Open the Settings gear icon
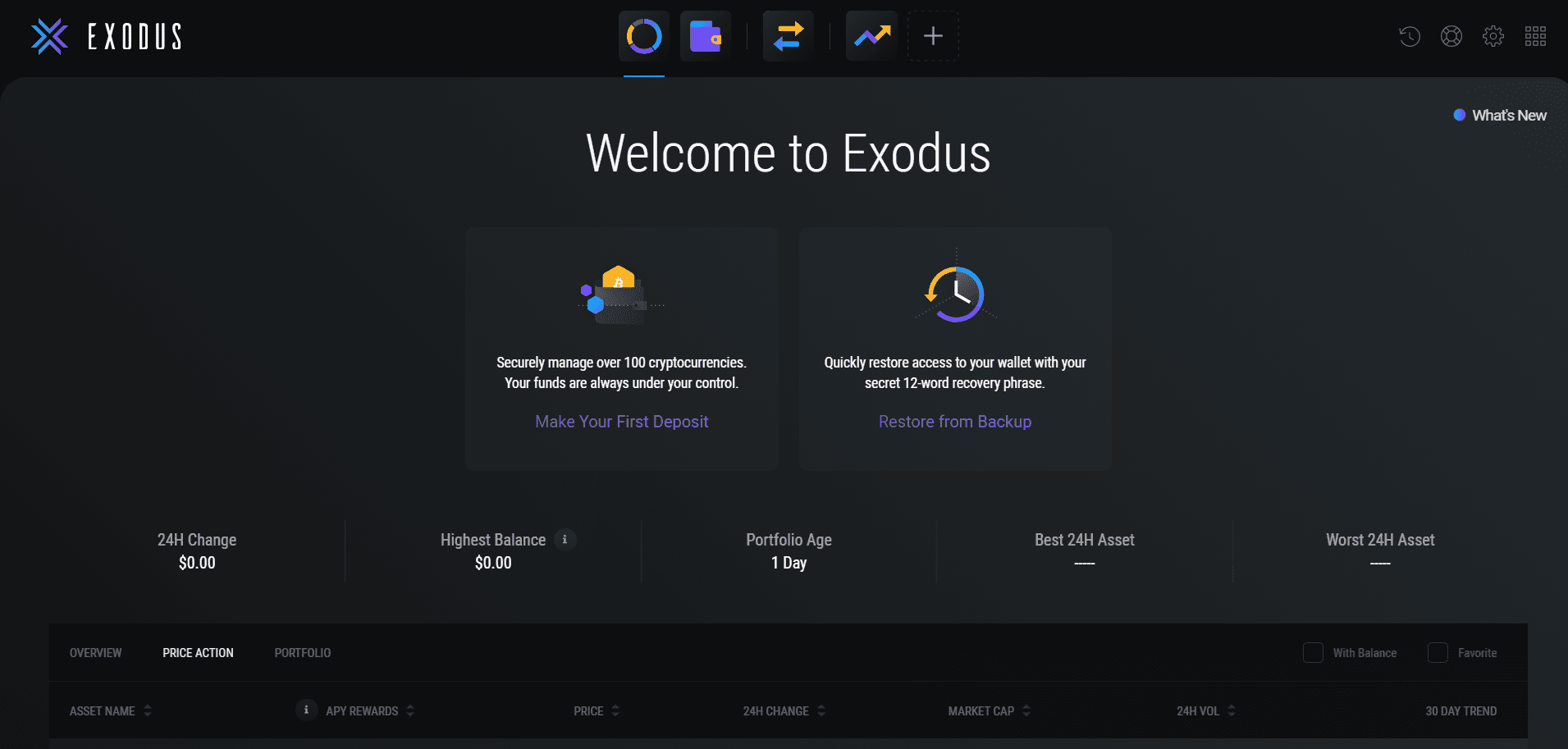This screenshot has height=749, width=1568. click(1493, 36)
